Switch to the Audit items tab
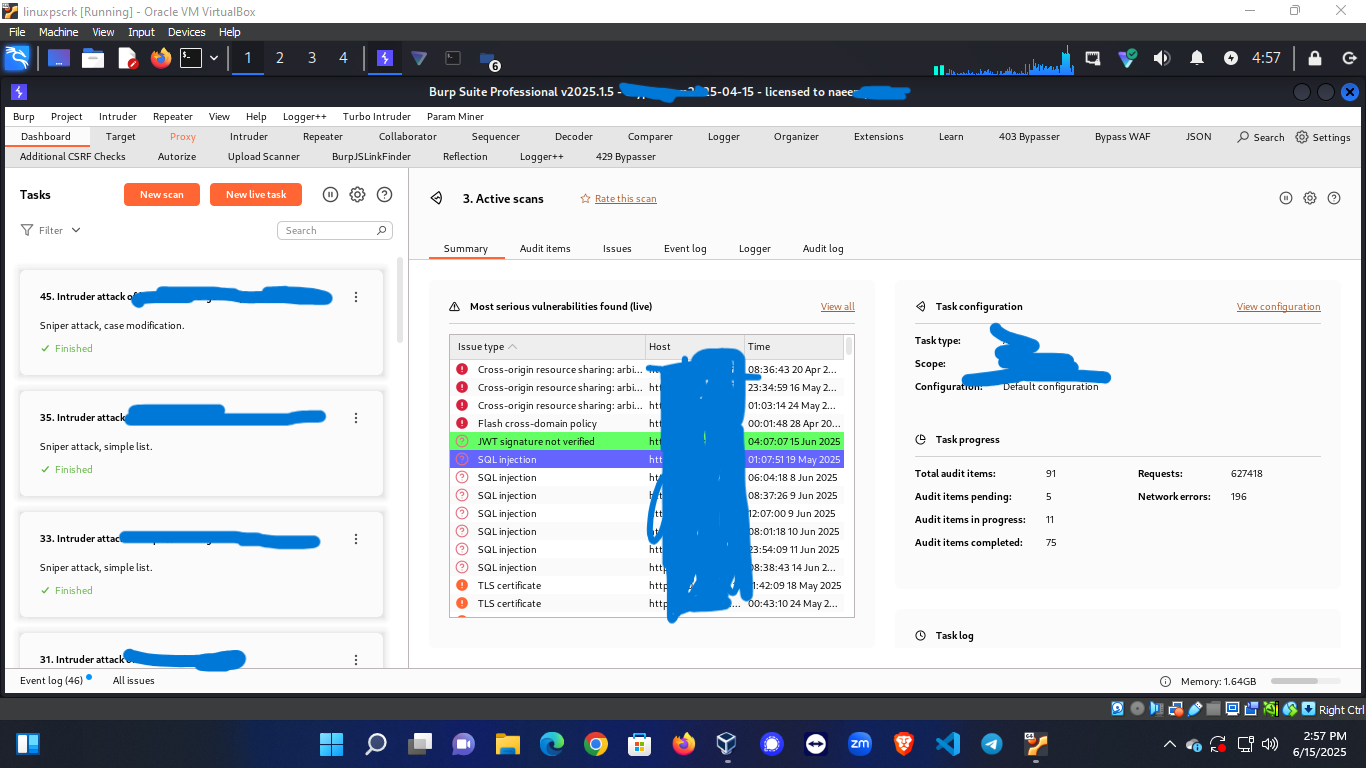The width and height of the screenshot is (1366, 768). tap(545, 248)
